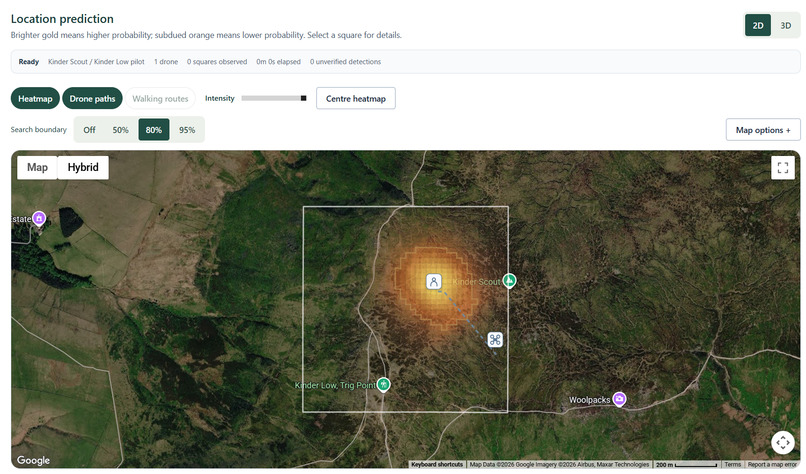Viewport: 806px width, 474px height.
Task: Enter fullscreen map view
Action: tap(782, 168)
